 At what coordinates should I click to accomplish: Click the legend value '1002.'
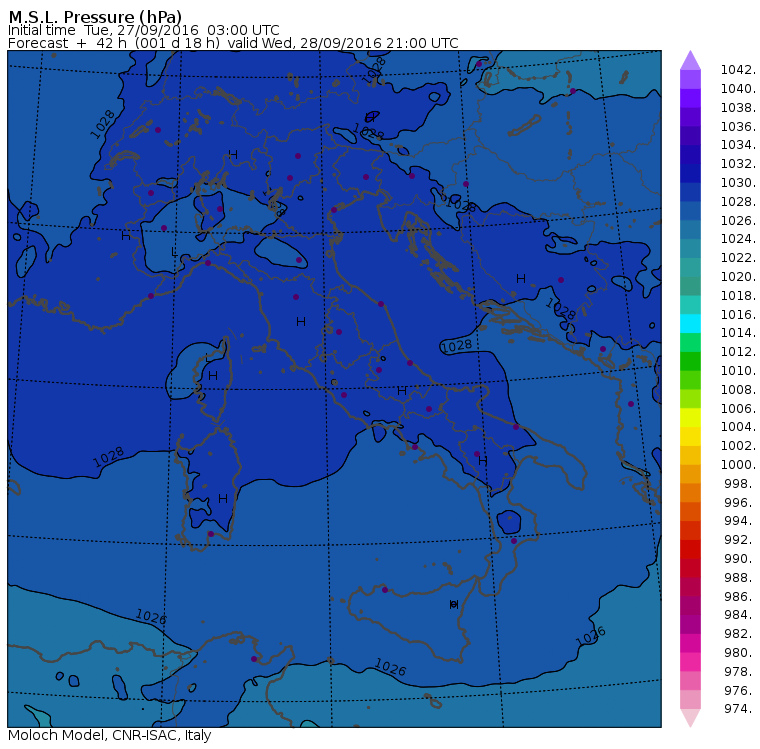[x=738, y=446]
